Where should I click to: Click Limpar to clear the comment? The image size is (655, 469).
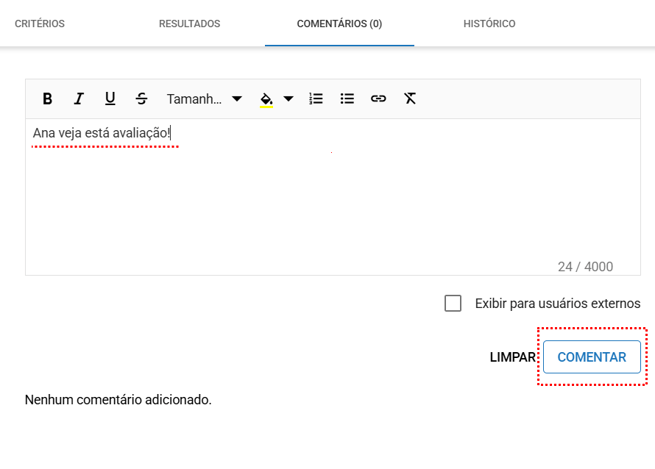point(513,357)
